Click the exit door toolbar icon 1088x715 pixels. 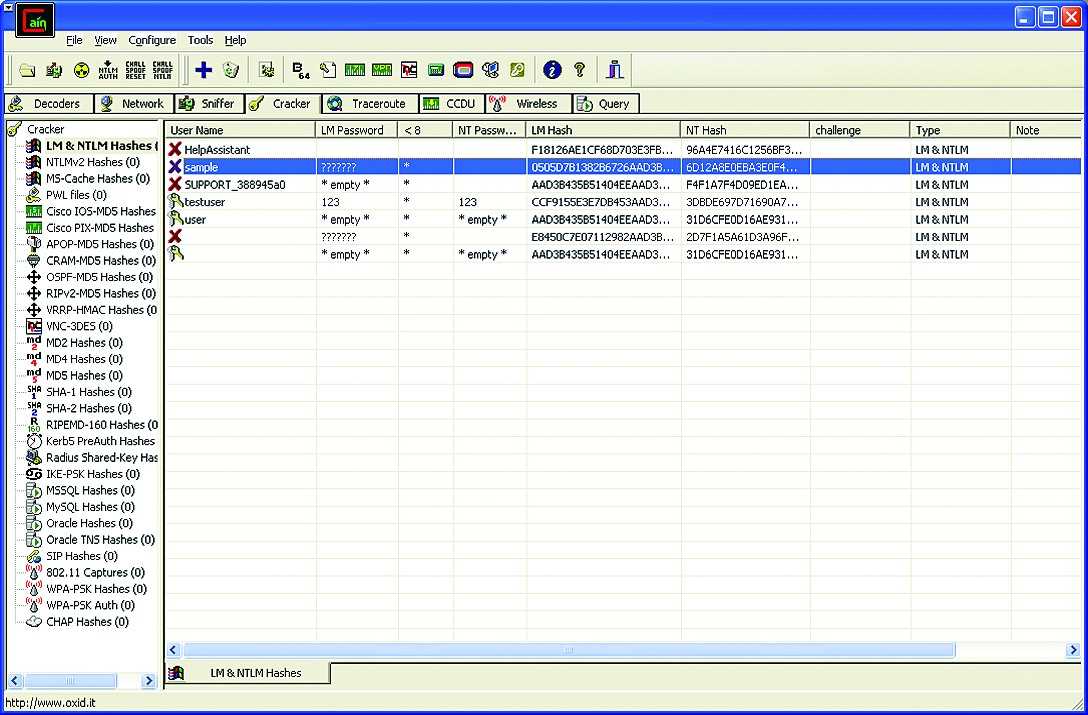click(615, 70)
